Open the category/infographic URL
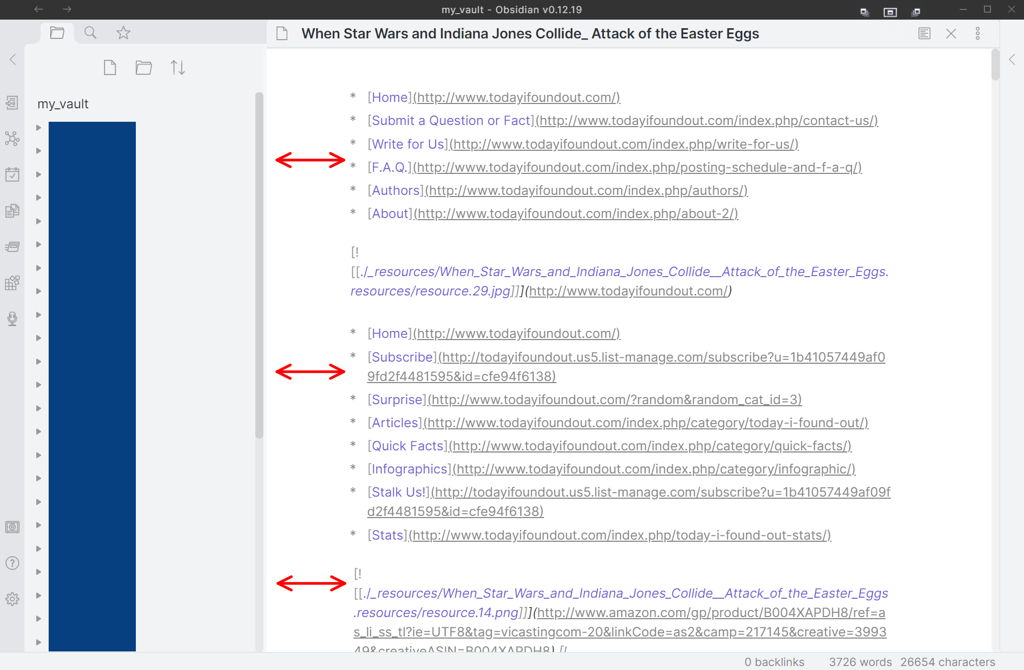The height and width of the screenshot is (670, 1024). (x=654, y=470)
